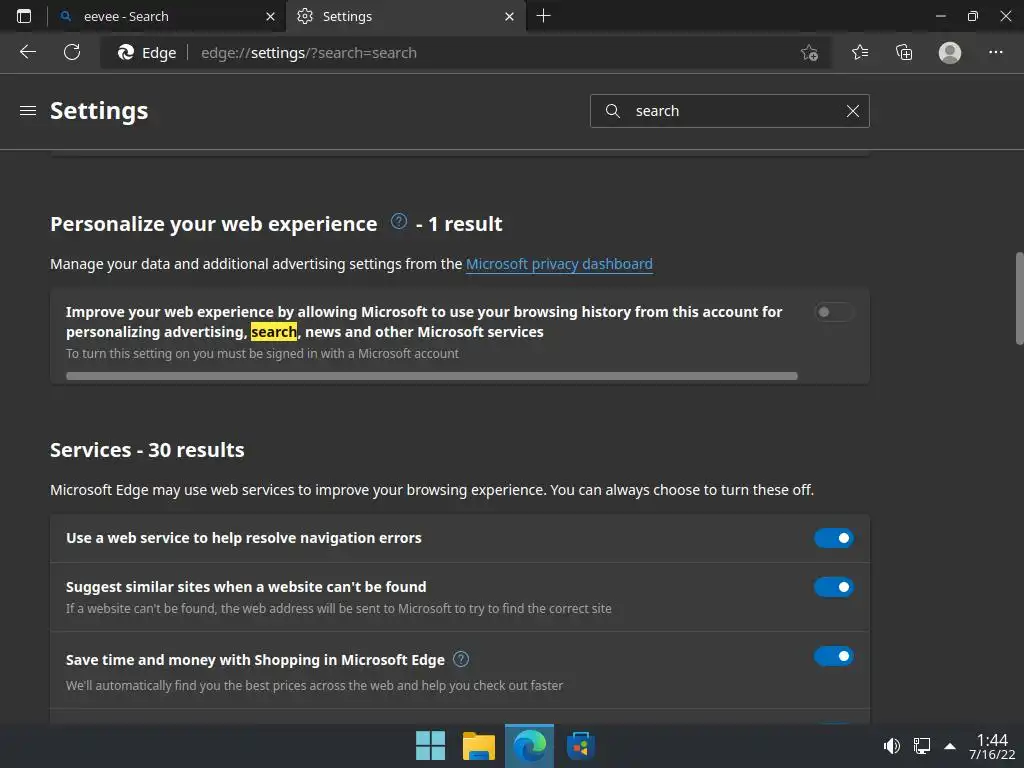
Task: Open the Microsoft privacy dashboard link
Action: pos(559,264)
